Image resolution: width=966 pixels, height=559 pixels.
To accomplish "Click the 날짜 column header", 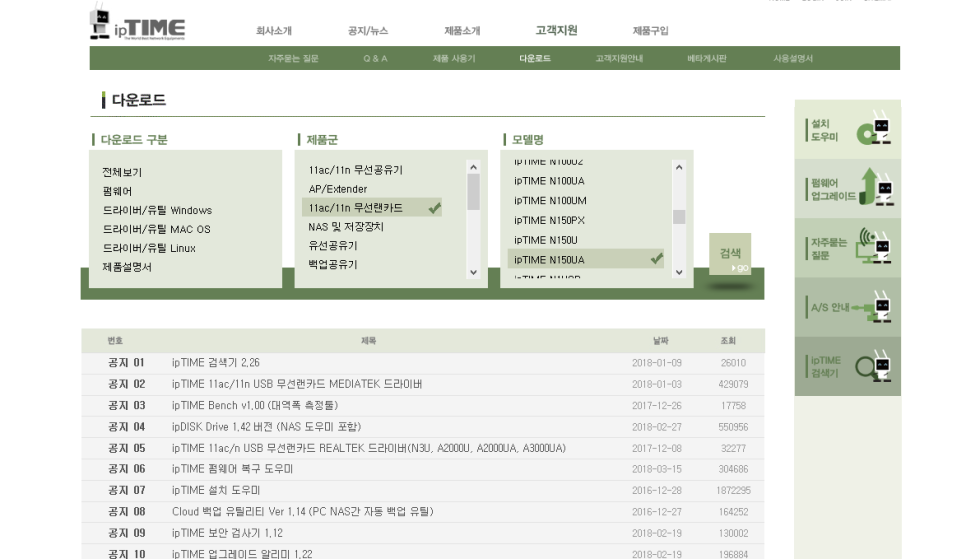I will (x=660, y=340).
